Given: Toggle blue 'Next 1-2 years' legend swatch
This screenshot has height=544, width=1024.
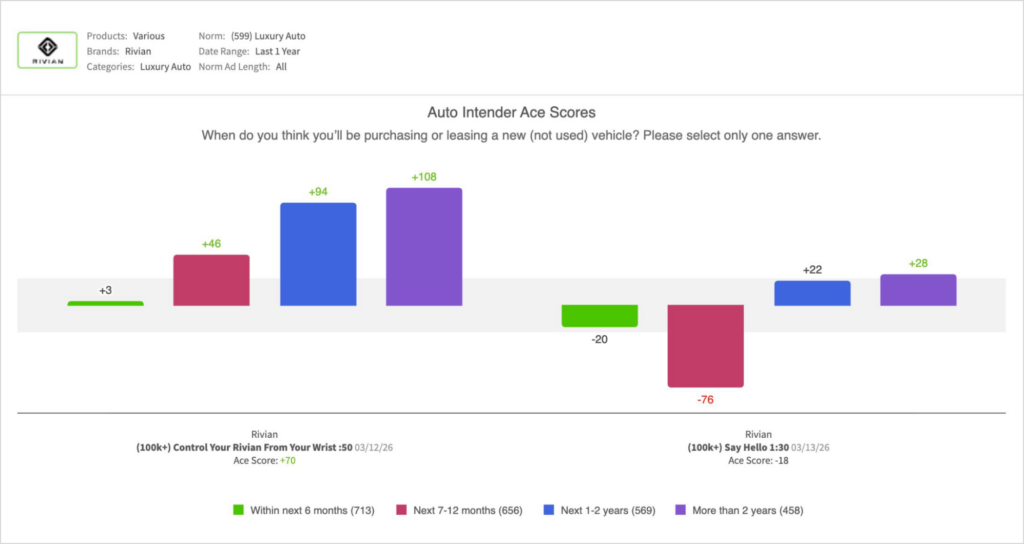Looking at the screenshot, I should coord(549,510).
